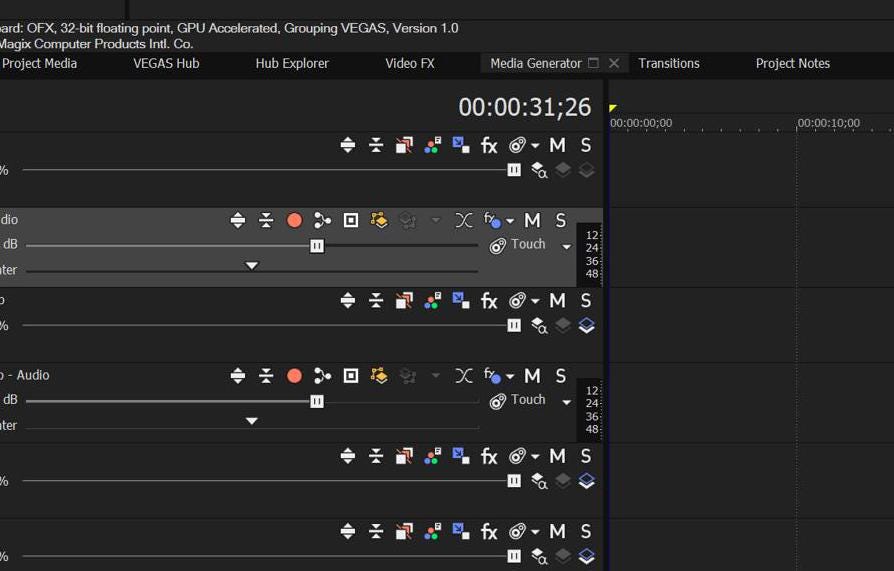The height and width of the screenshot is (571, 894).
Task: Close the Media Generator tab
Action: pos(614,63)
